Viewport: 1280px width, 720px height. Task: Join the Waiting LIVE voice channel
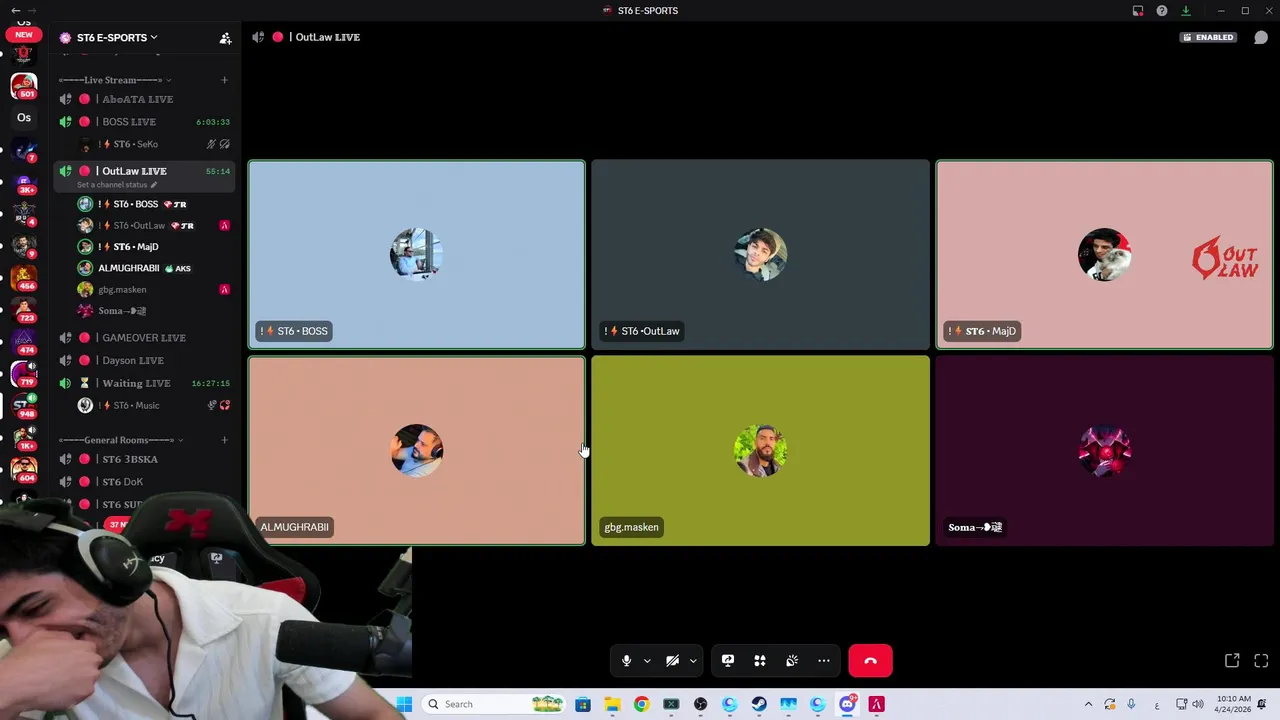(x=144, y=383)
